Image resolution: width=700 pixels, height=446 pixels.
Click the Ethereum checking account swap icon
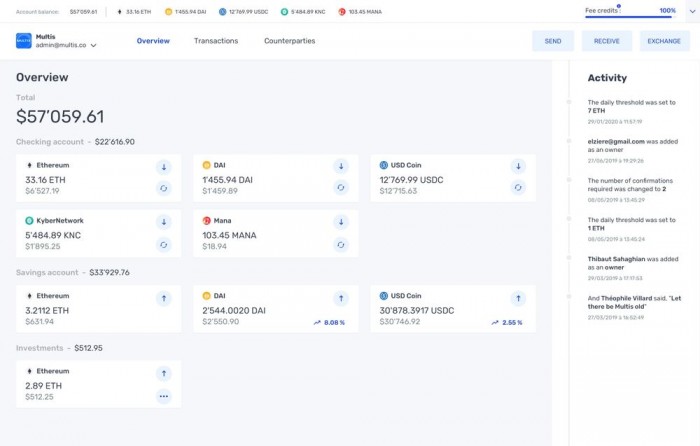(x=164, y=187)
